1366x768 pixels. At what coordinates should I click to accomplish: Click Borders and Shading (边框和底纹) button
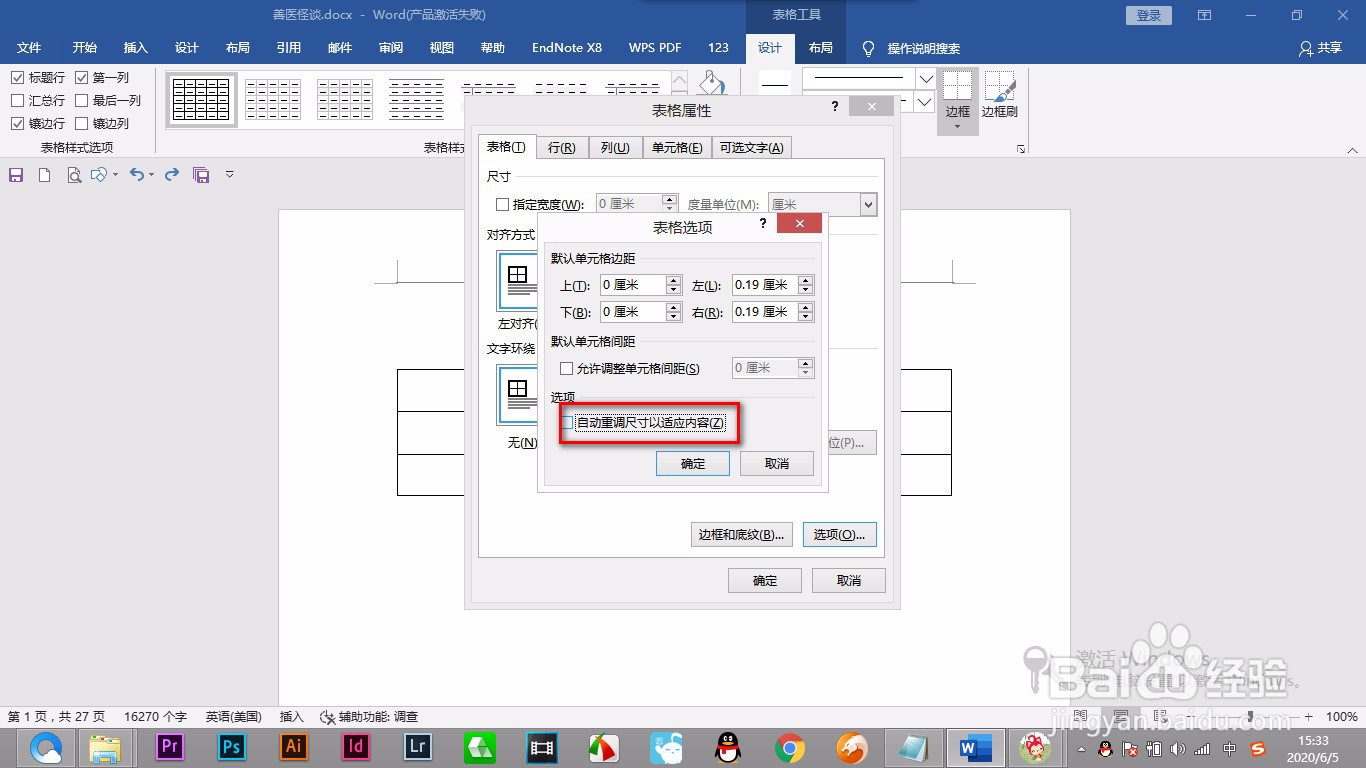(x=743, y=534)
